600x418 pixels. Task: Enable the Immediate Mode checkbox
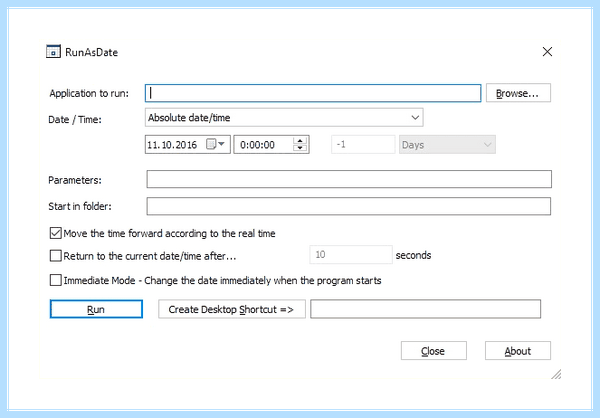(55, 280)
